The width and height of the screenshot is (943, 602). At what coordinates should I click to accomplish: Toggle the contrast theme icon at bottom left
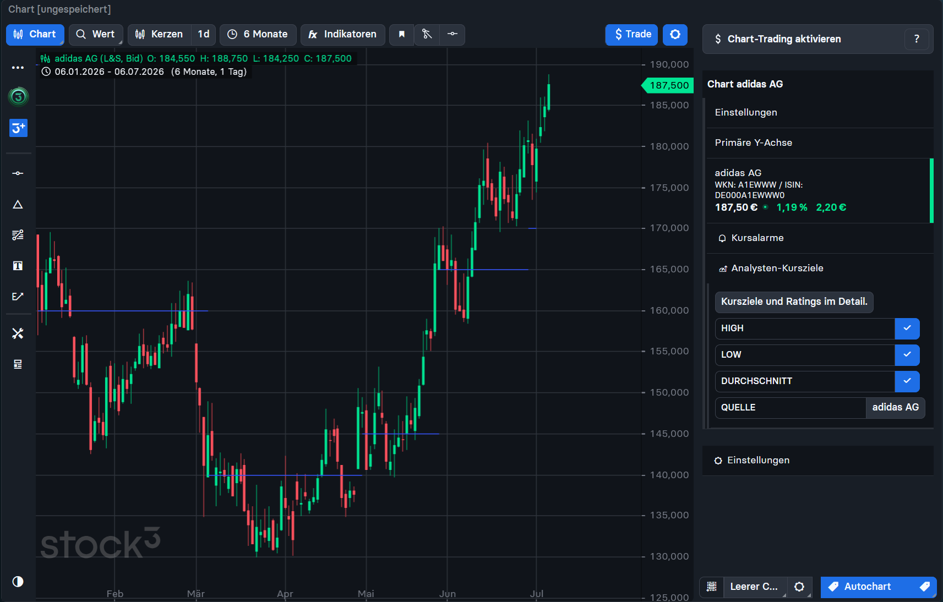(x=17, y=582)
